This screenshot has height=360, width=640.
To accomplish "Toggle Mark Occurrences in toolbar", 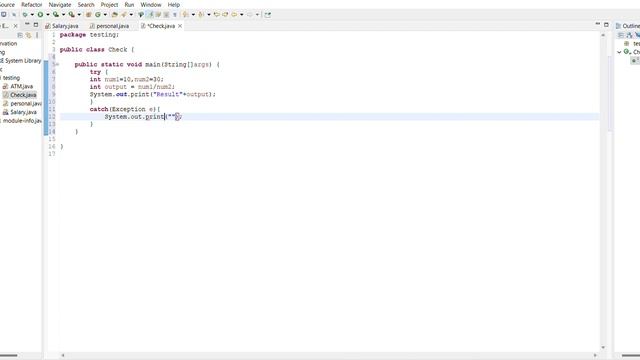I will coord(150,15).
